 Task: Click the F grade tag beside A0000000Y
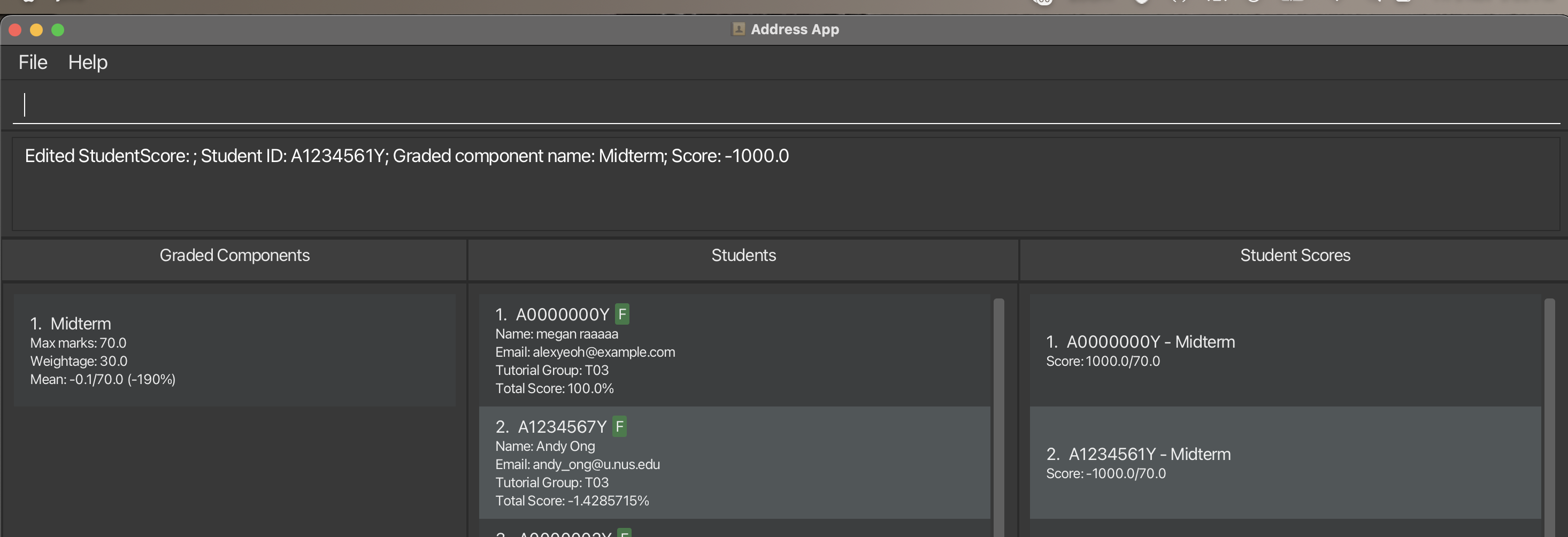[x=622, y=314]
